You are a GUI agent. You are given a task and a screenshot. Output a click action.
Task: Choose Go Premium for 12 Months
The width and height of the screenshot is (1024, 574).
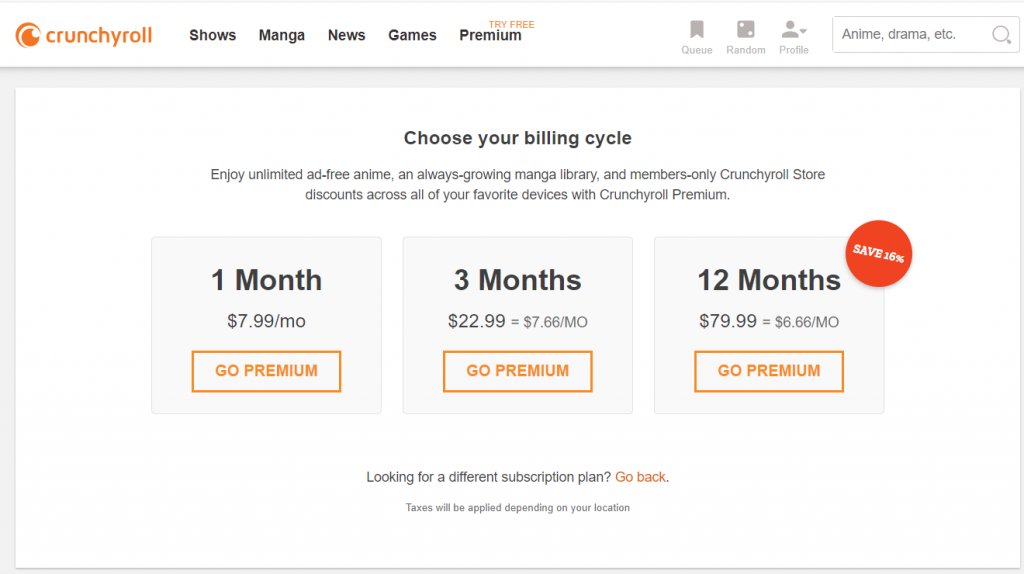[769, 371]
